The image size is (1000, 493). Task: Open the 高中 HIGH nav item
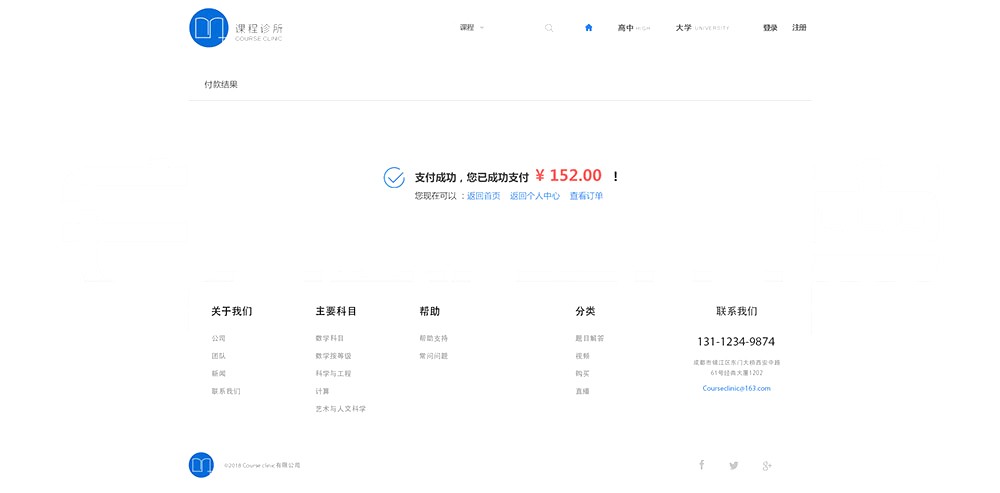[x=633, y=28]
